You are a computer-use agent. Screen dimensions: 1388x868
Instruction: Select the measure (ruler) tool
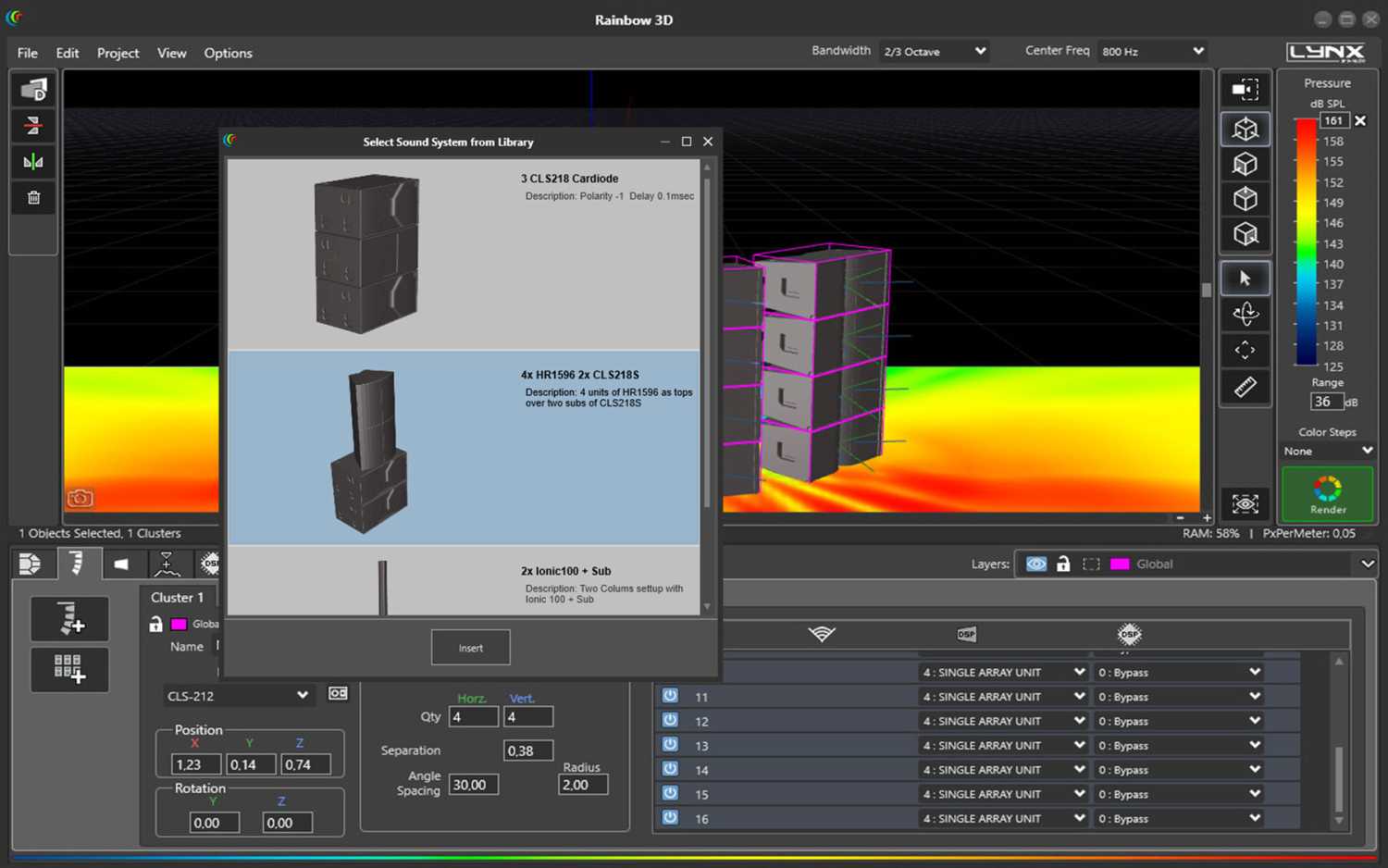coord(1245,387)
